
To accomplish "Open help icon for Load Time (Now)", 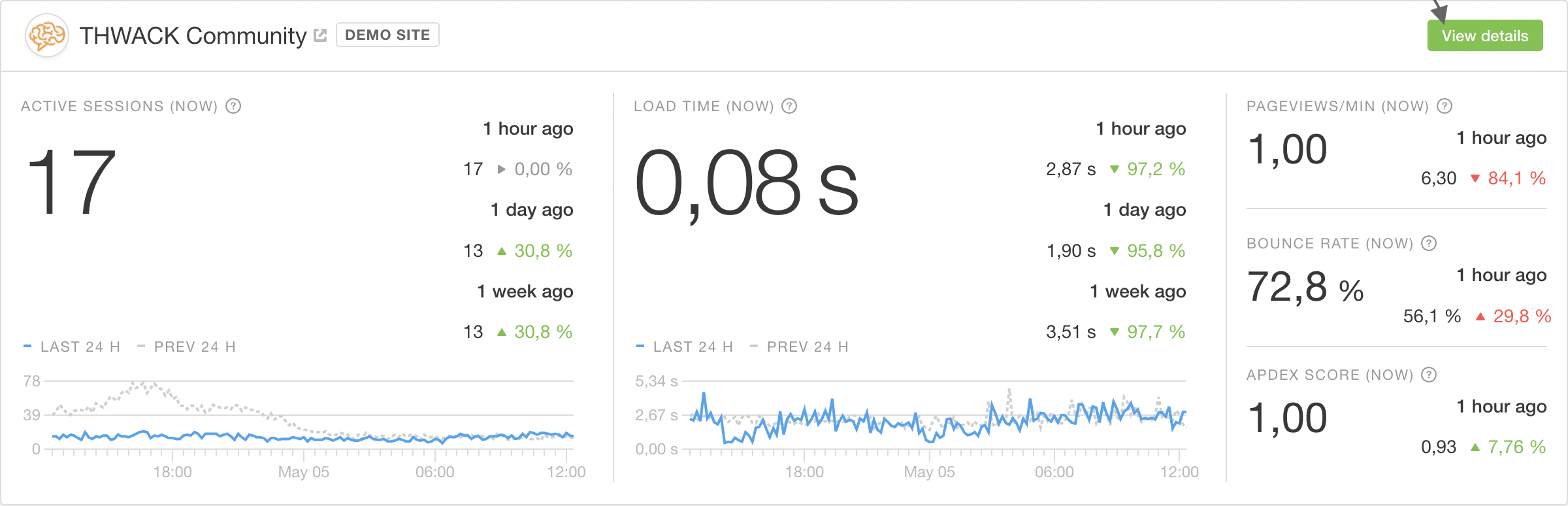I will pyautogui.click(x=789, y=106).
